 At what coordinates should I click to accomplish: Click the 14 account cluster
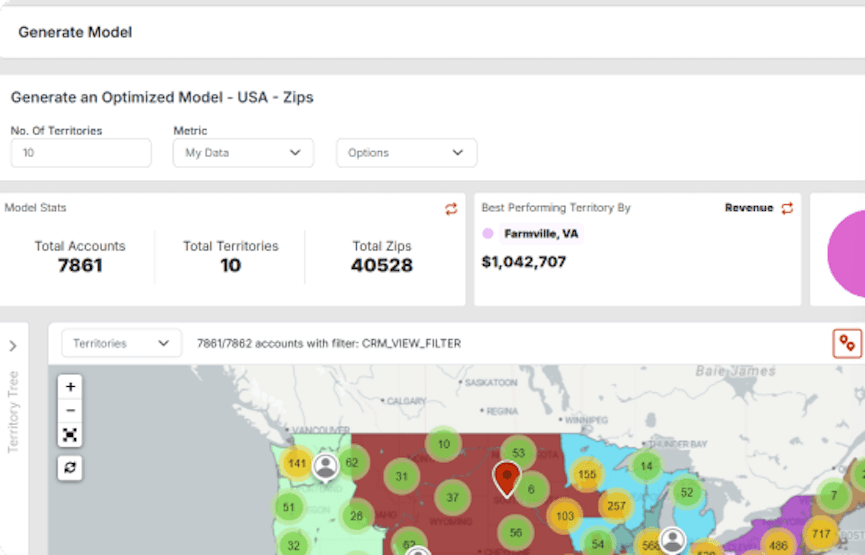pos(647,466)
